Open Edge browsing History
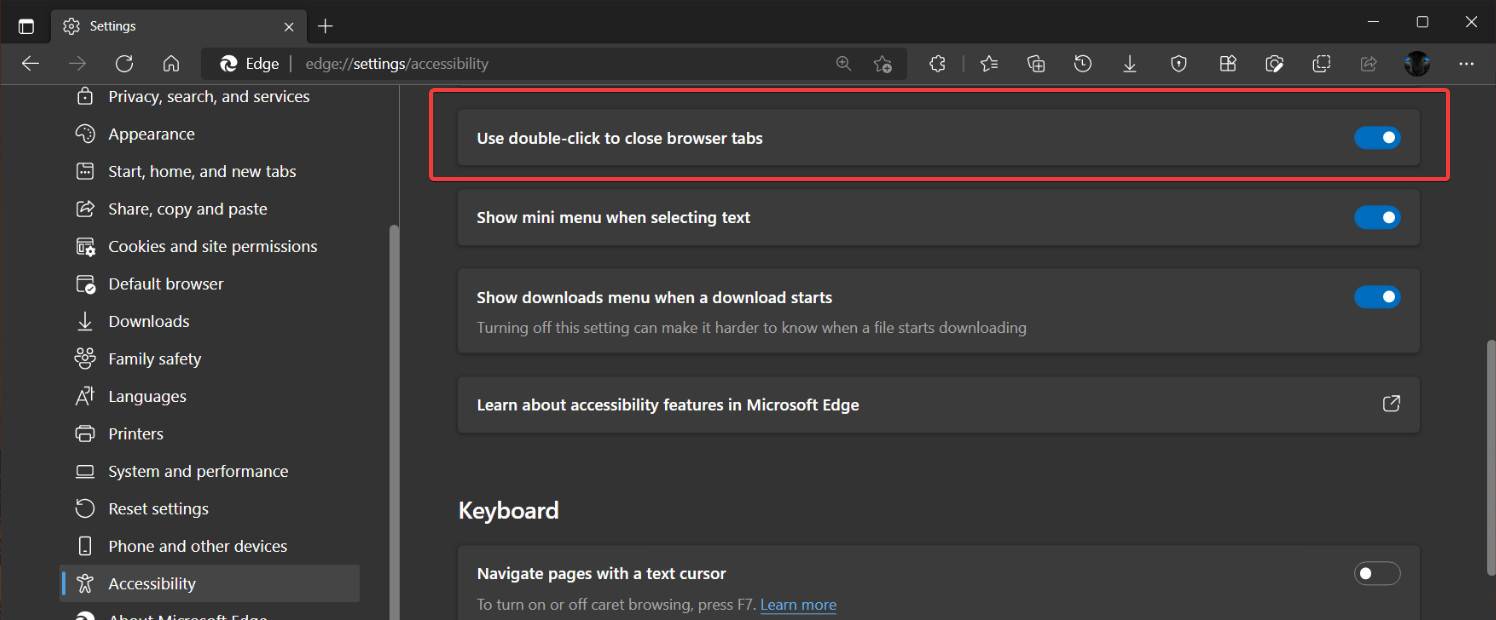Screen dimensions: 1496x620 (1082, 63)
